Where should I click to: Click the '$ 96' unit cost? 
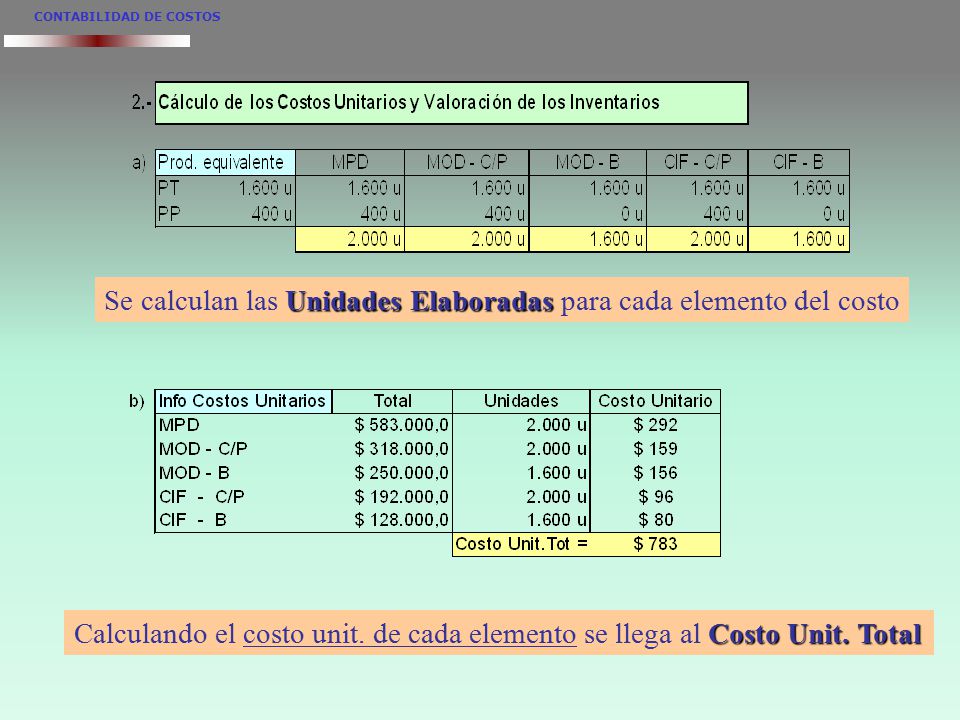tap(656, 497)
